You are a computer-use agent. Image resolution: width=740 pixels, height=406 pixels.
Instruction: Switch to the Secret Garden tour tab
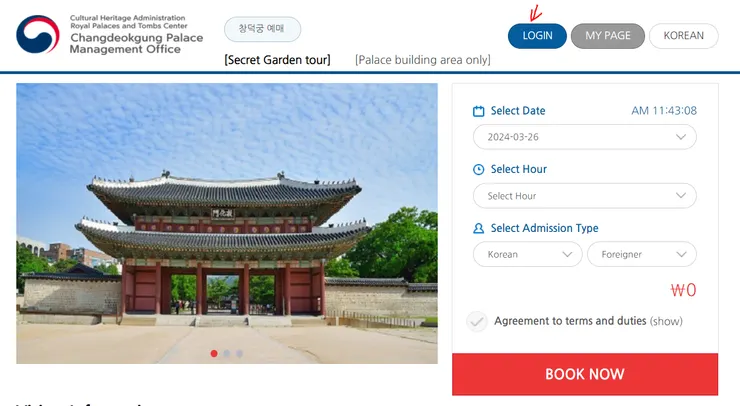(277, 60)
